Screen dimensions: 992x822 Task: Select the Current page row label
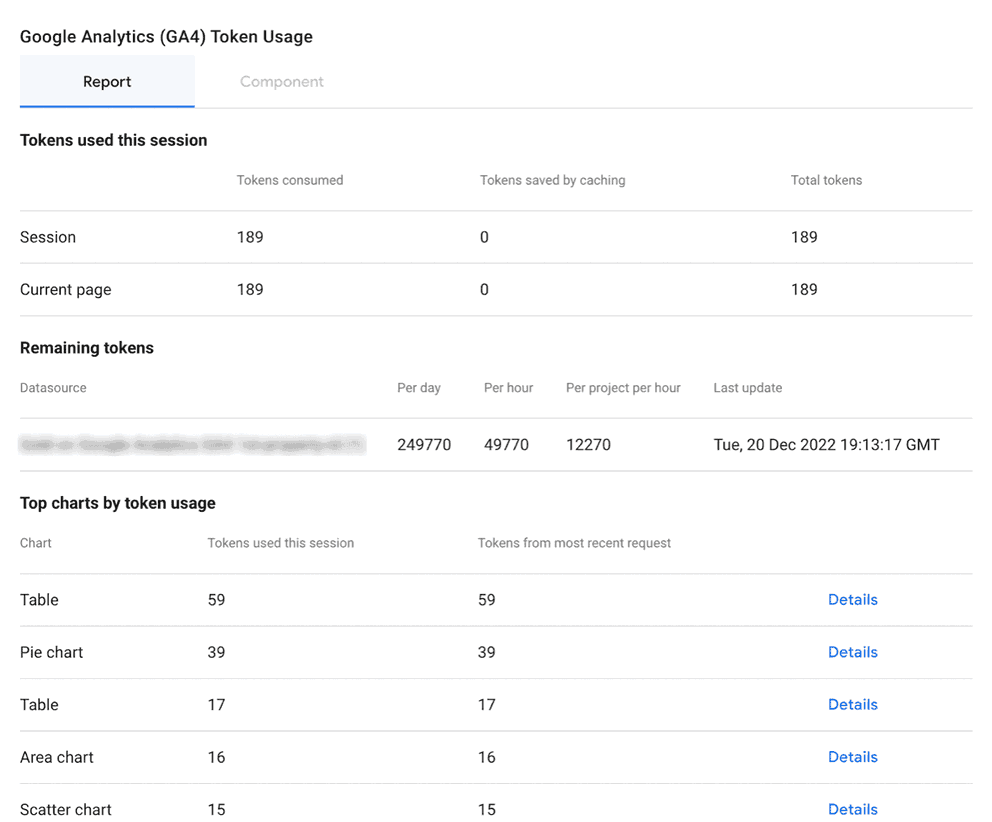[x=65, y=289]
